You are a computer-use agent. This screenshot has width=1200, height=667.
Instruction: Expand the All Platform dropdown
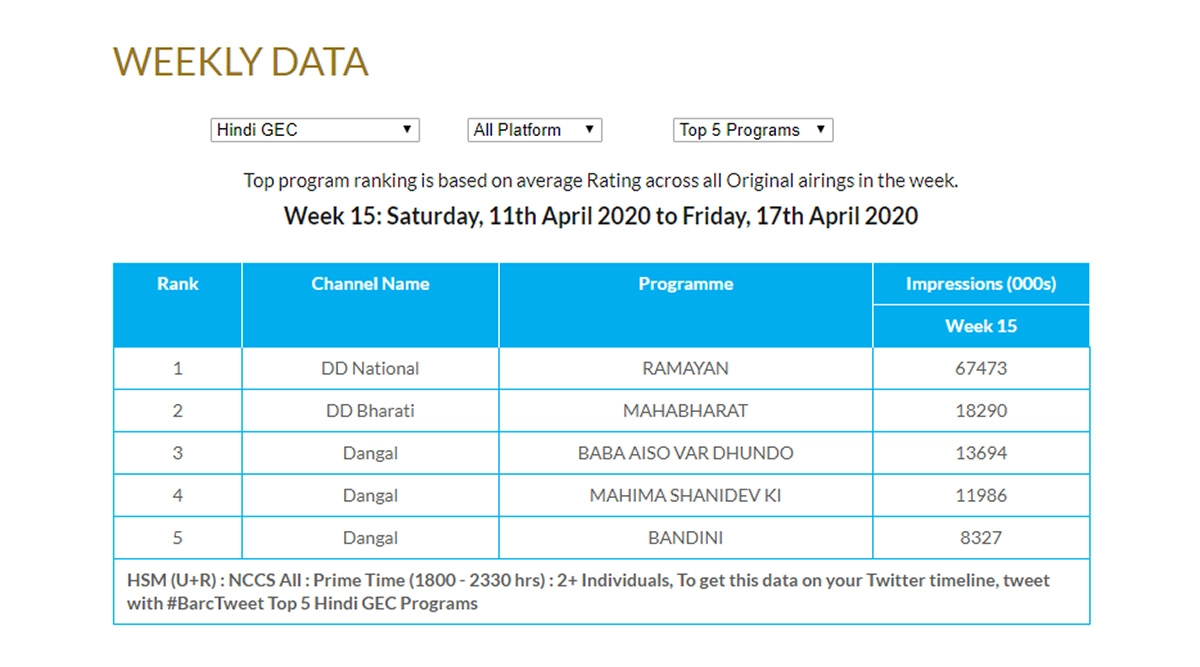tap(534, 130)
